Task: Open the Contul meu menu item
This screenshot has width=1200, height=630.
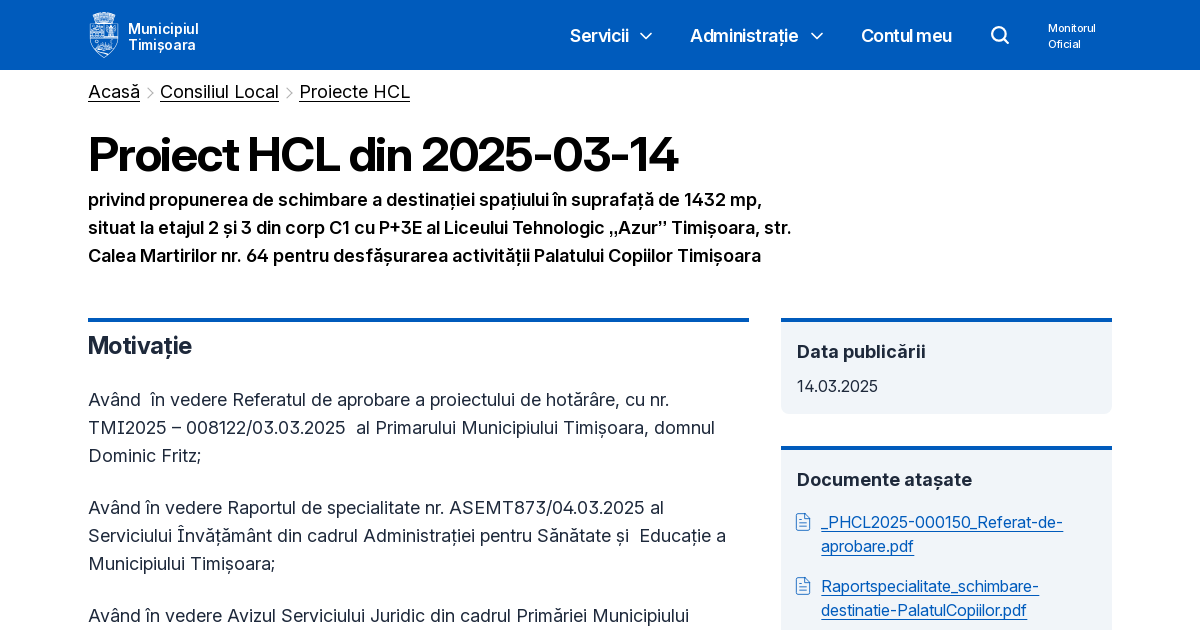Action: (906, 35)
